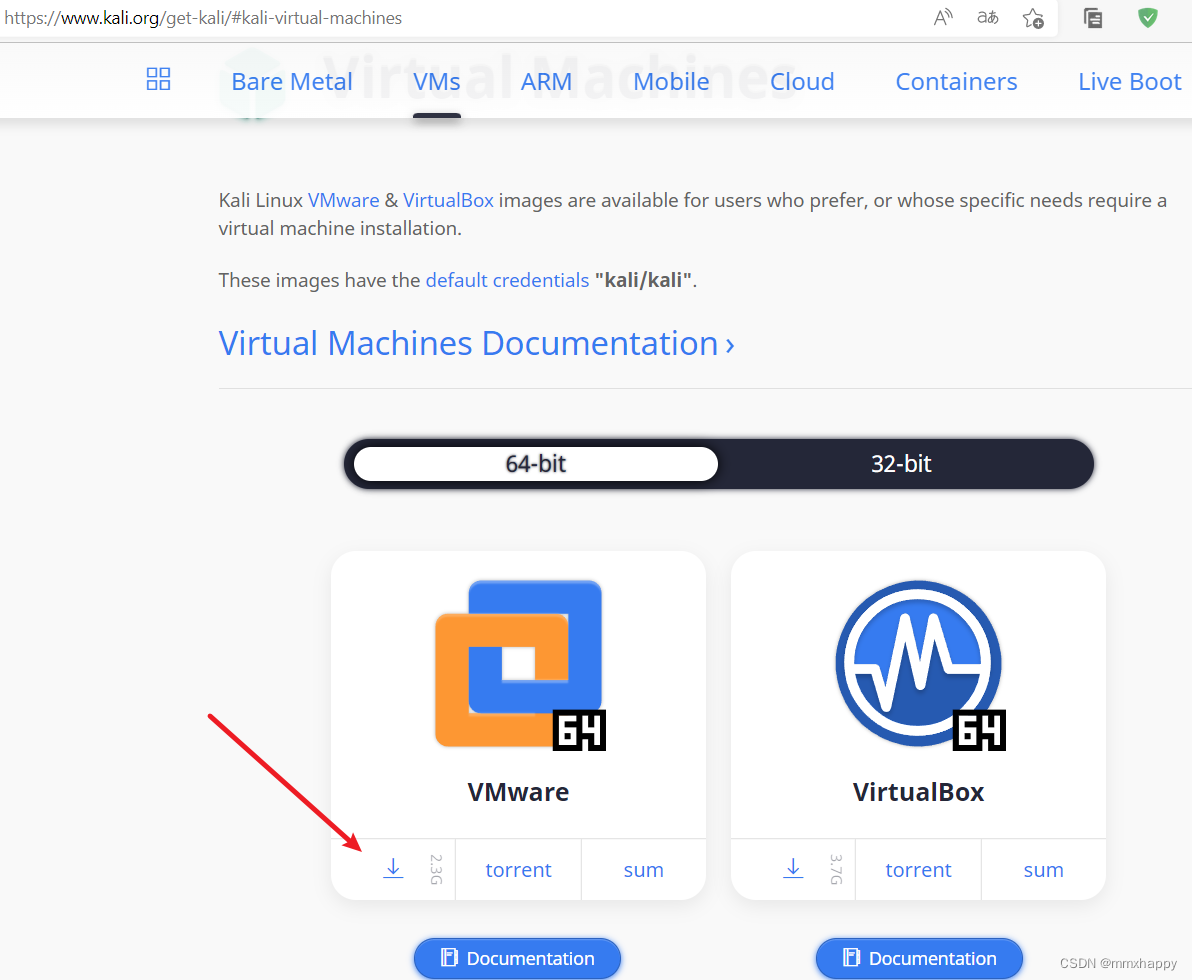
Task: Download the VirtualBox image with arrow icon
Action: coord(793,869)
